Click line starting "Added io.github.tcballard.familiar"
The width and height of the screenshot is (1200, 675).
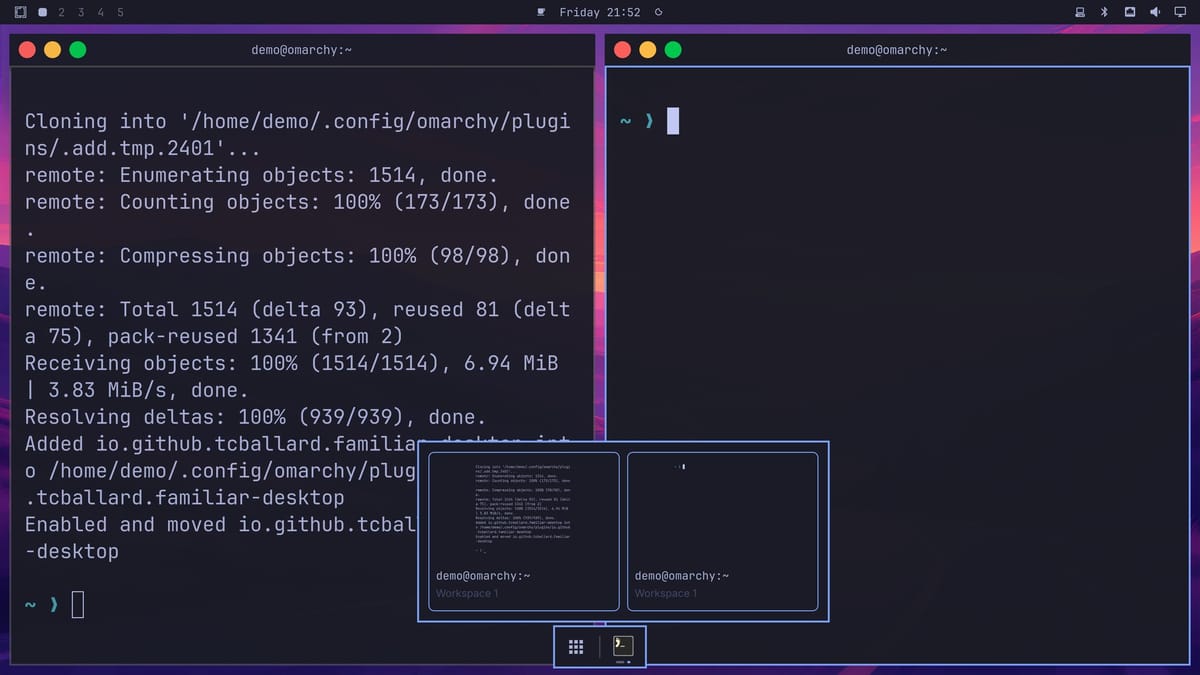pos(220,445)
